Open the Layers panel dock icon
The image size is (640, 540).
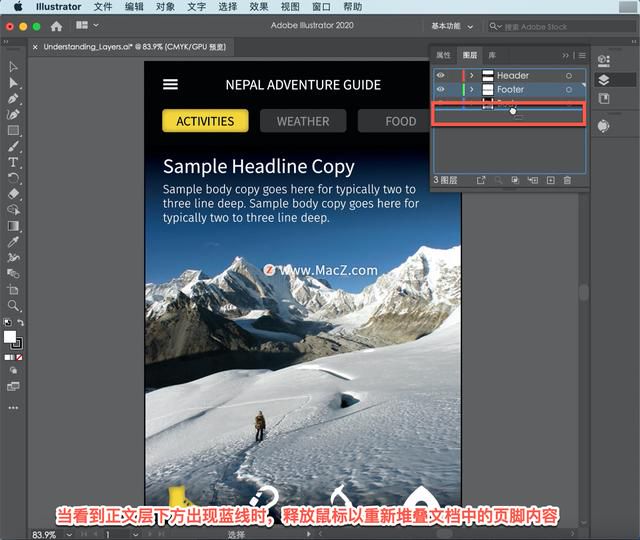604,80
